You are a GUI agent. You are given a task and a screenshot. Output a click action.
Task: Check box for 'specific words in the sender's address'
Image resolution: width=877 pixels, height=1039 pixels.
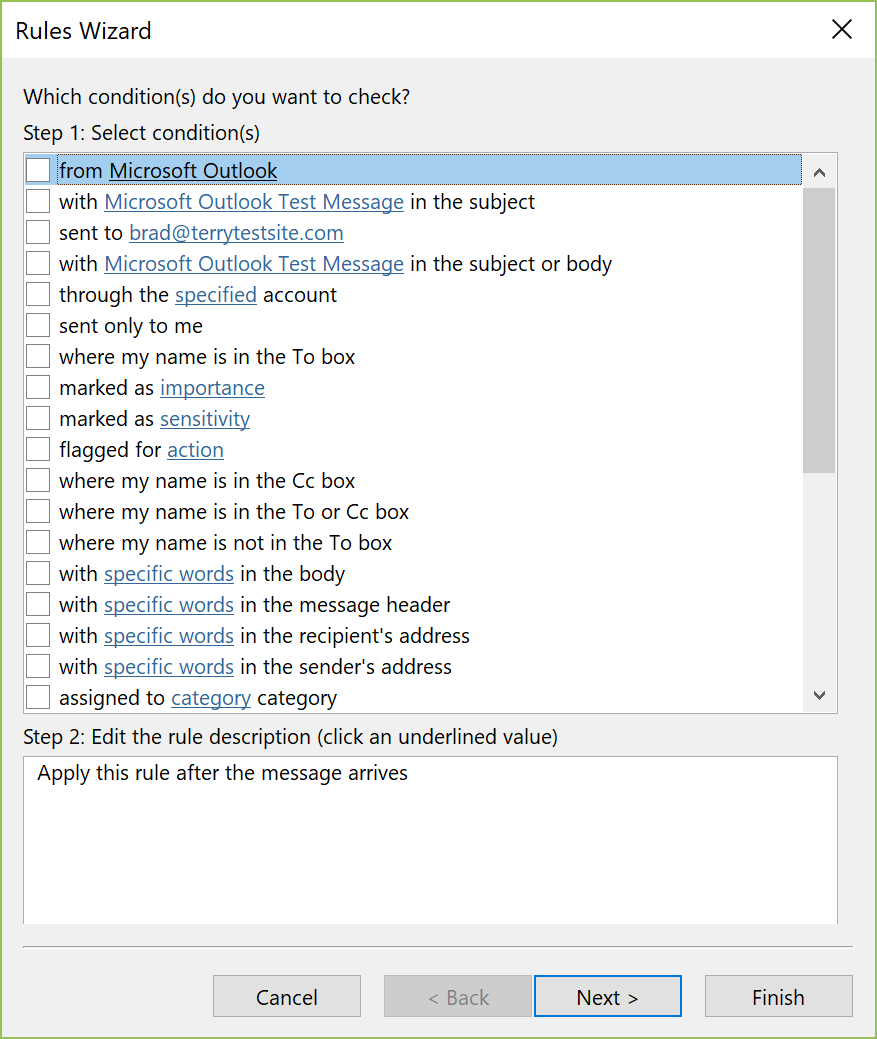[x=38, y=667]
